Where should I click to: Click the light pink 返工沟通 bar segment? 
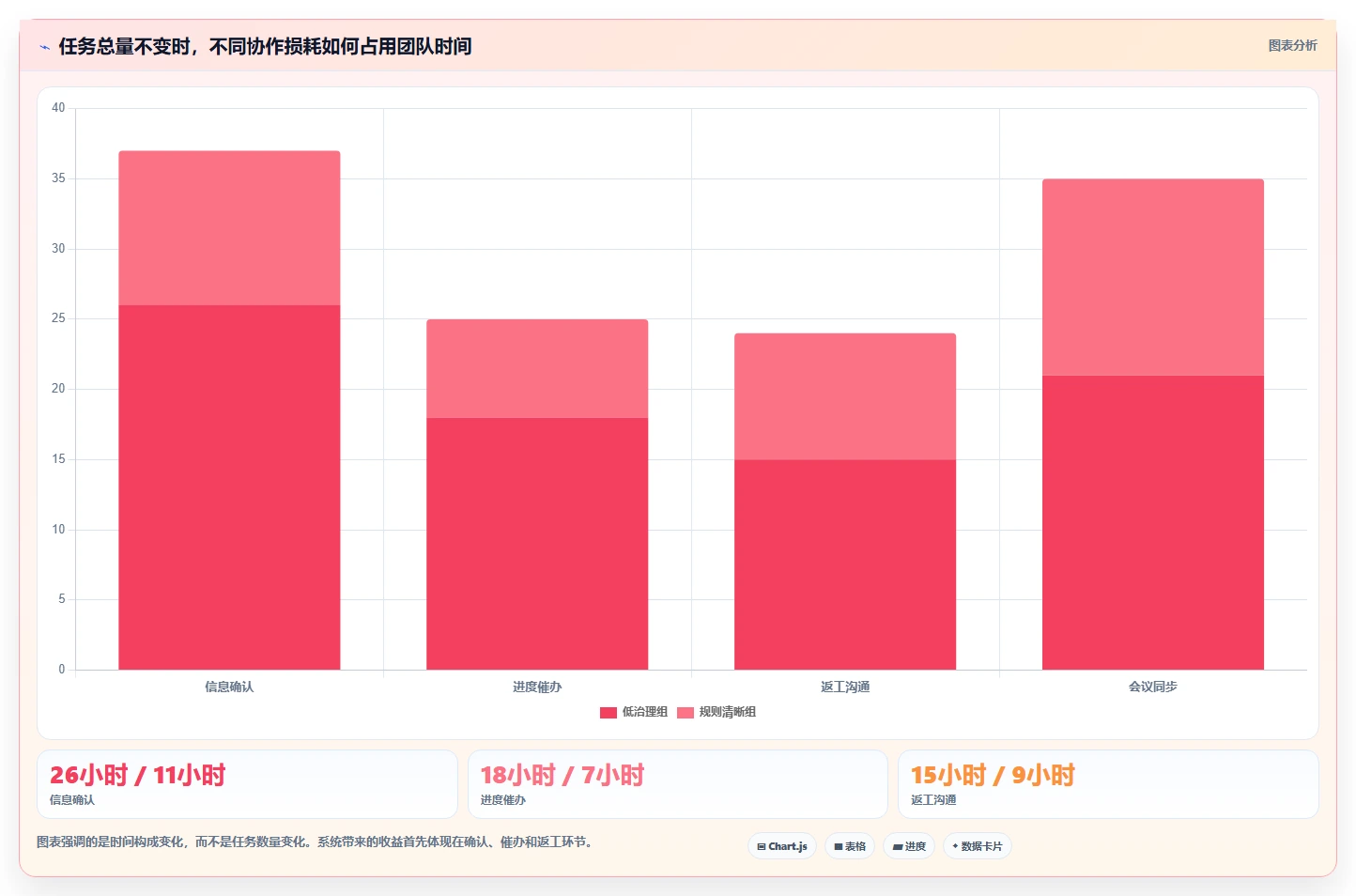point(845,396)
